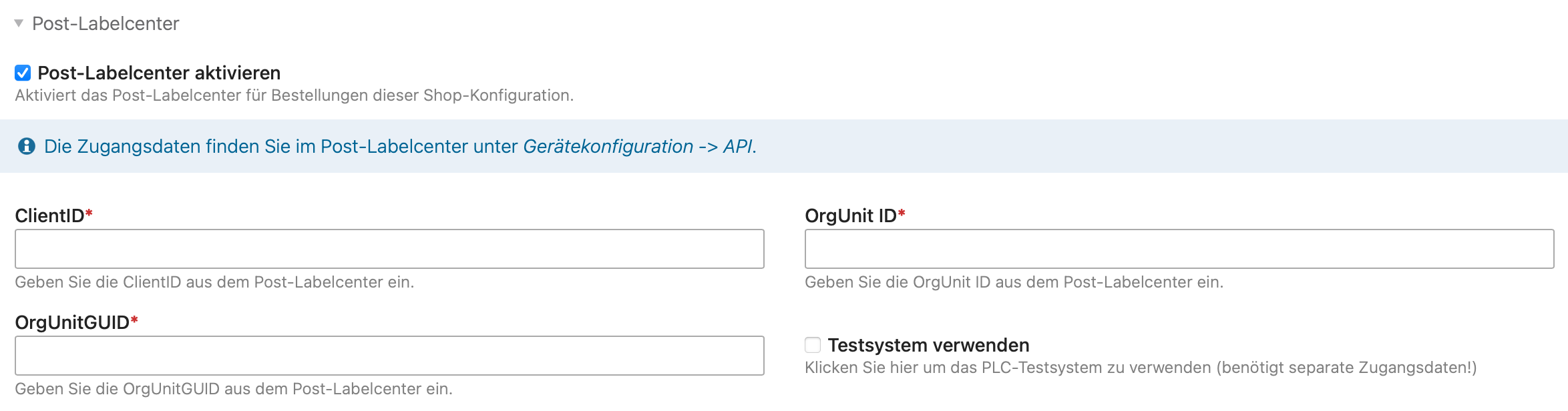Focus the ClientID input field

pos(389,249)
